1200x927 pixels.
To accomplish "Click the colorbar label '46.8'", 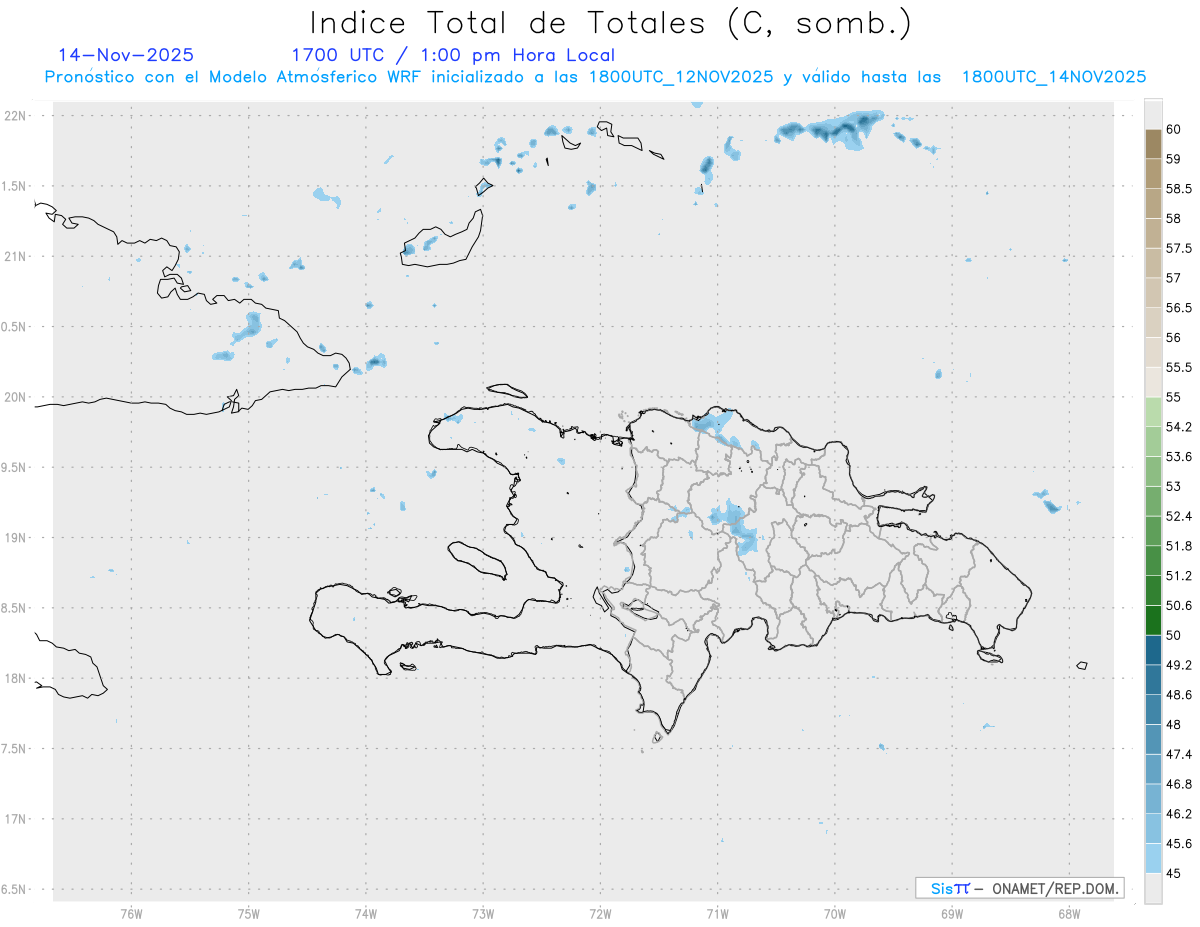I will 1179,784.
